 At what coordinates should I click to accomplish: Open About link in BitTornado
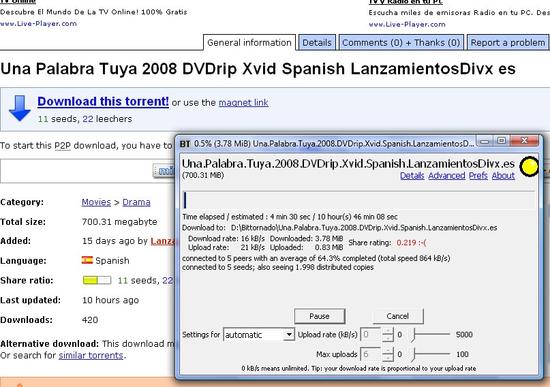coord(503,175)
